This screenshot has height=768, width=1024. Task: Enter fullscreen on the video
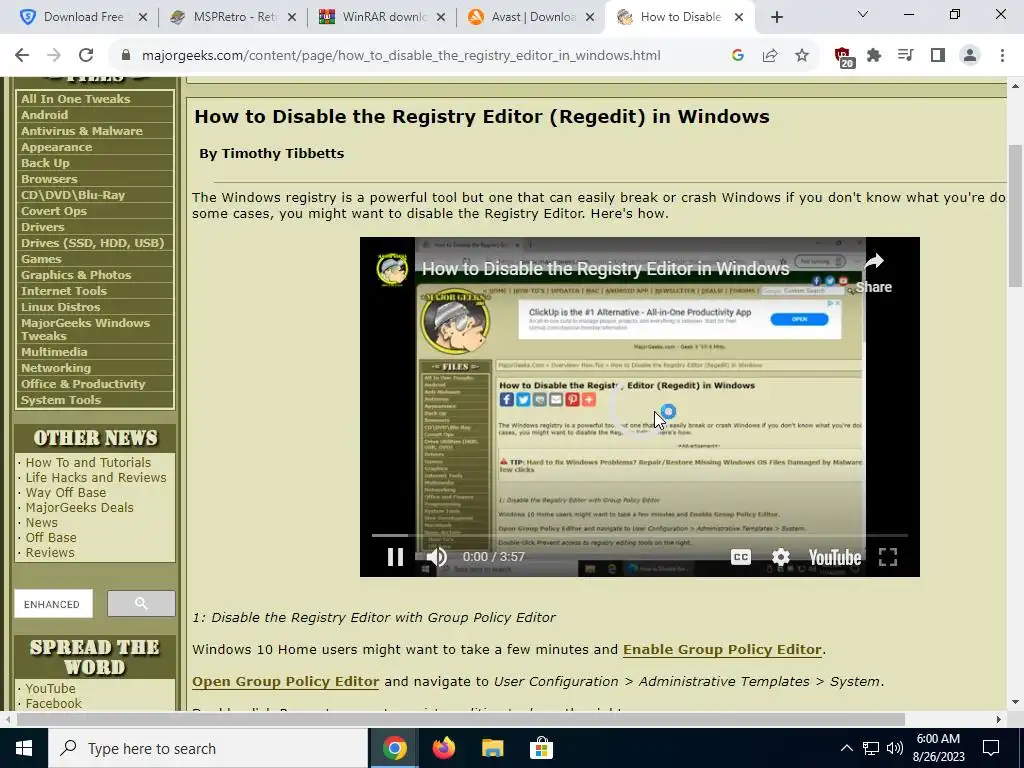click(888, 556)
